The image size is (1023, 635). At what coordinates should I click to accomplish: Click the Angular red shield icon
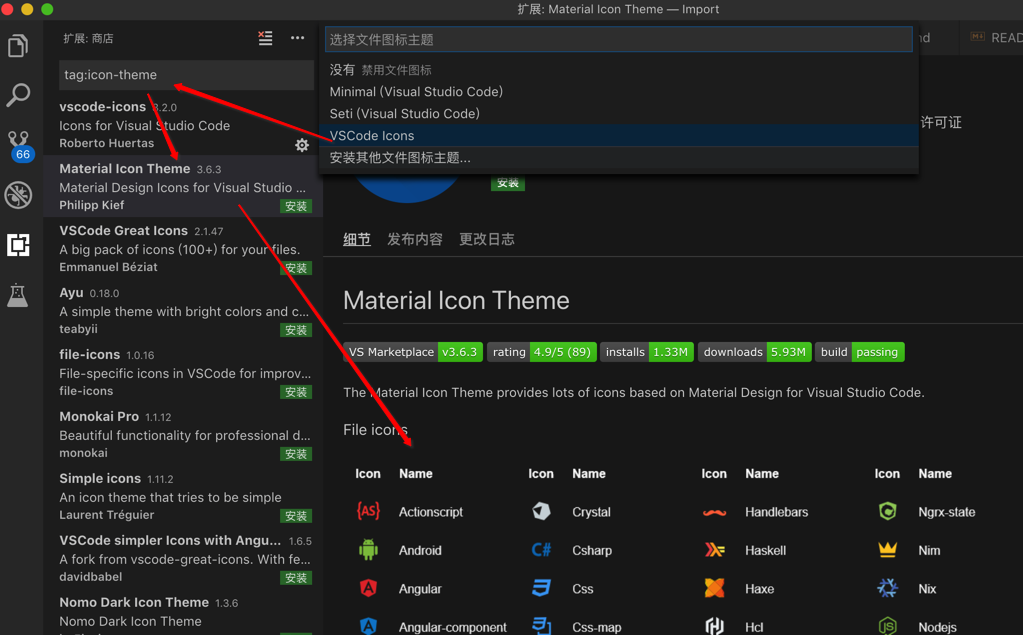click(369, 588)
